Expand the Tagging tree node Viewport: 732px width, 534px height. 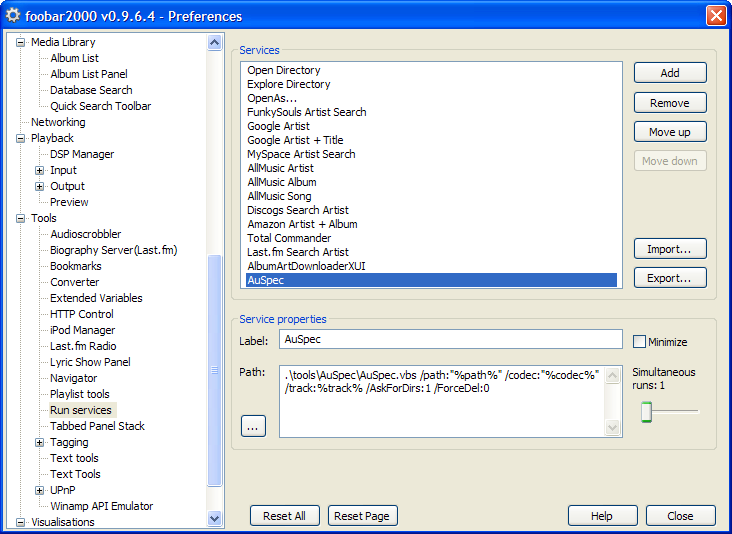click(x=40, y=442)
